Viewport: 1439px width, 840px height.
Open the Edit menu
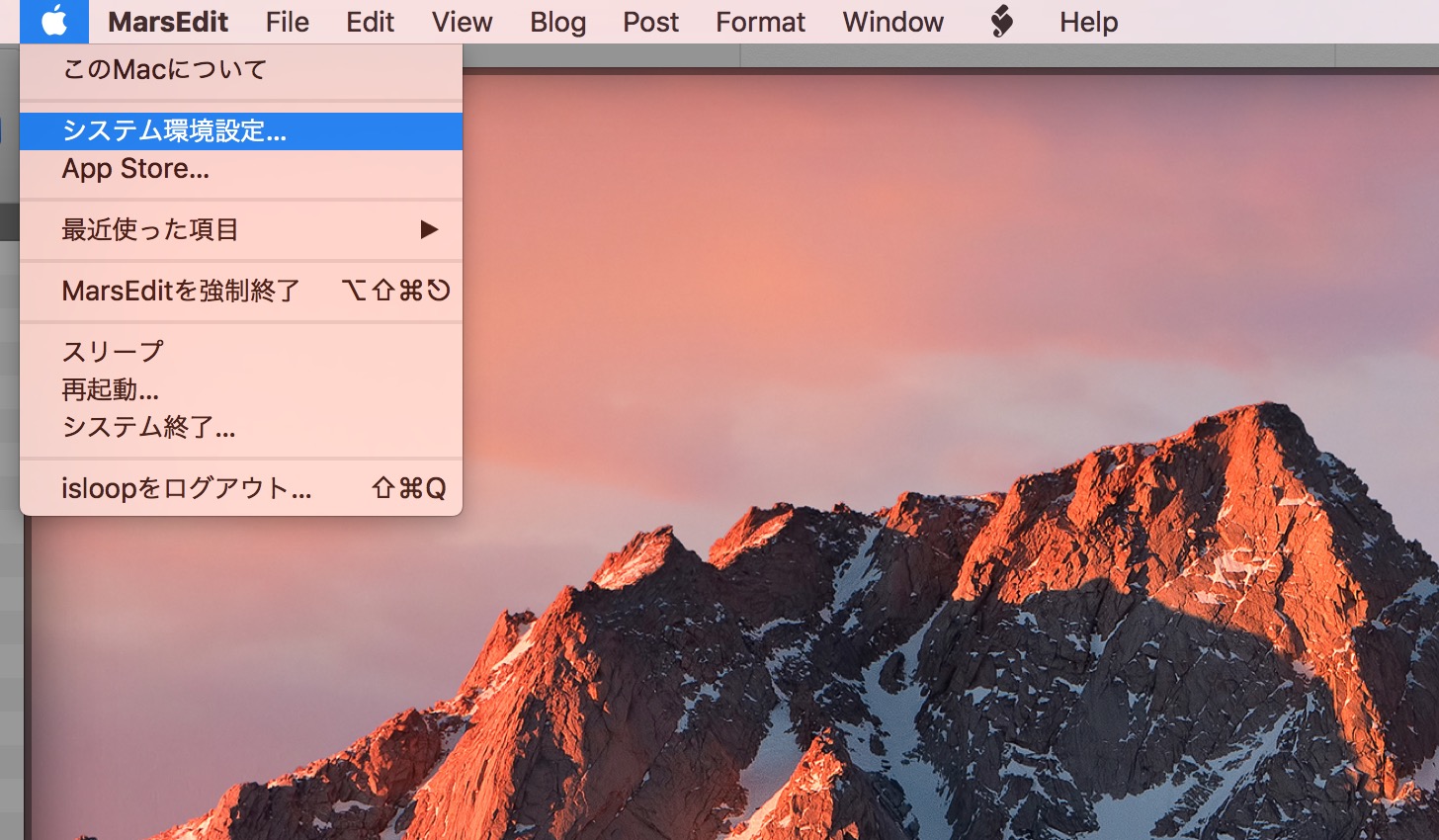click(x=371, y=22)
